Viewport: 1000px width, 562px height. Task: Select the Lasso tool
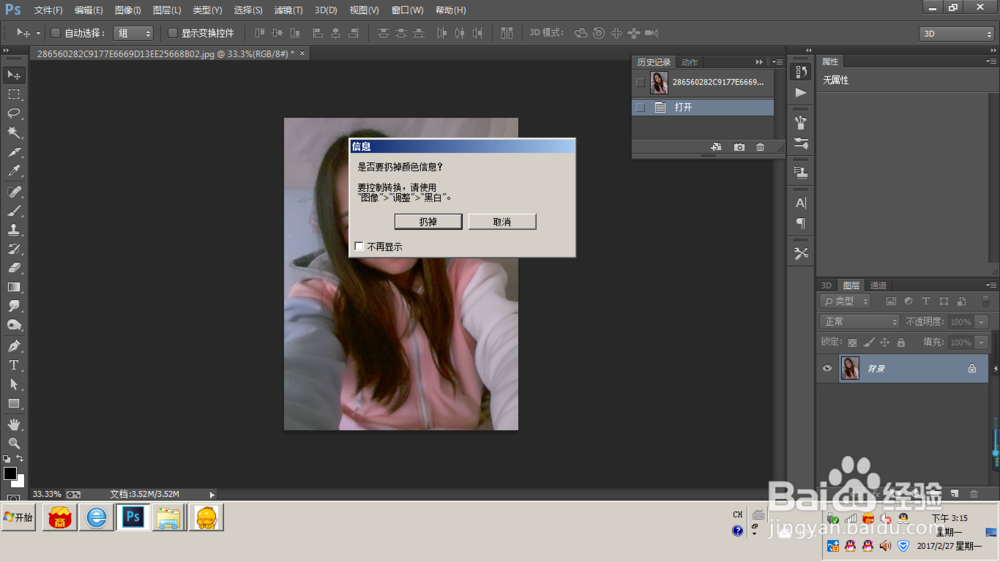coord(13,114)
